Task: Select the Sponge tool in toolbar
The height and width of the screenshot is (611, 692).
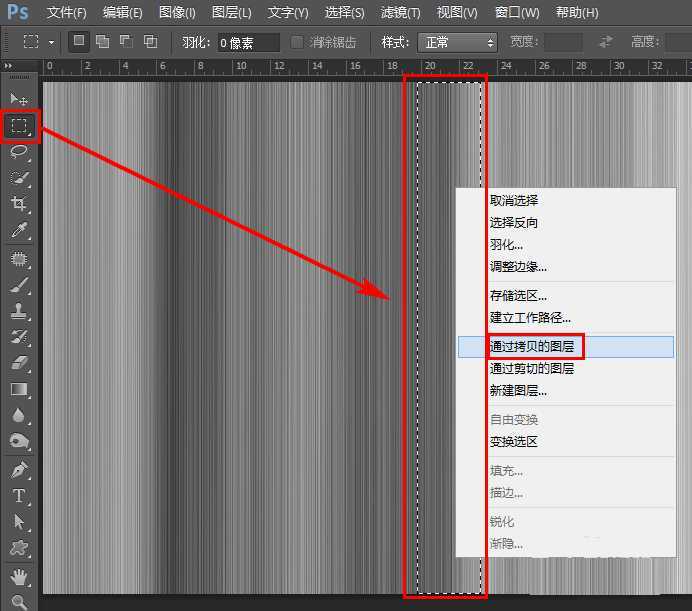Action: [x=19, y=441]
